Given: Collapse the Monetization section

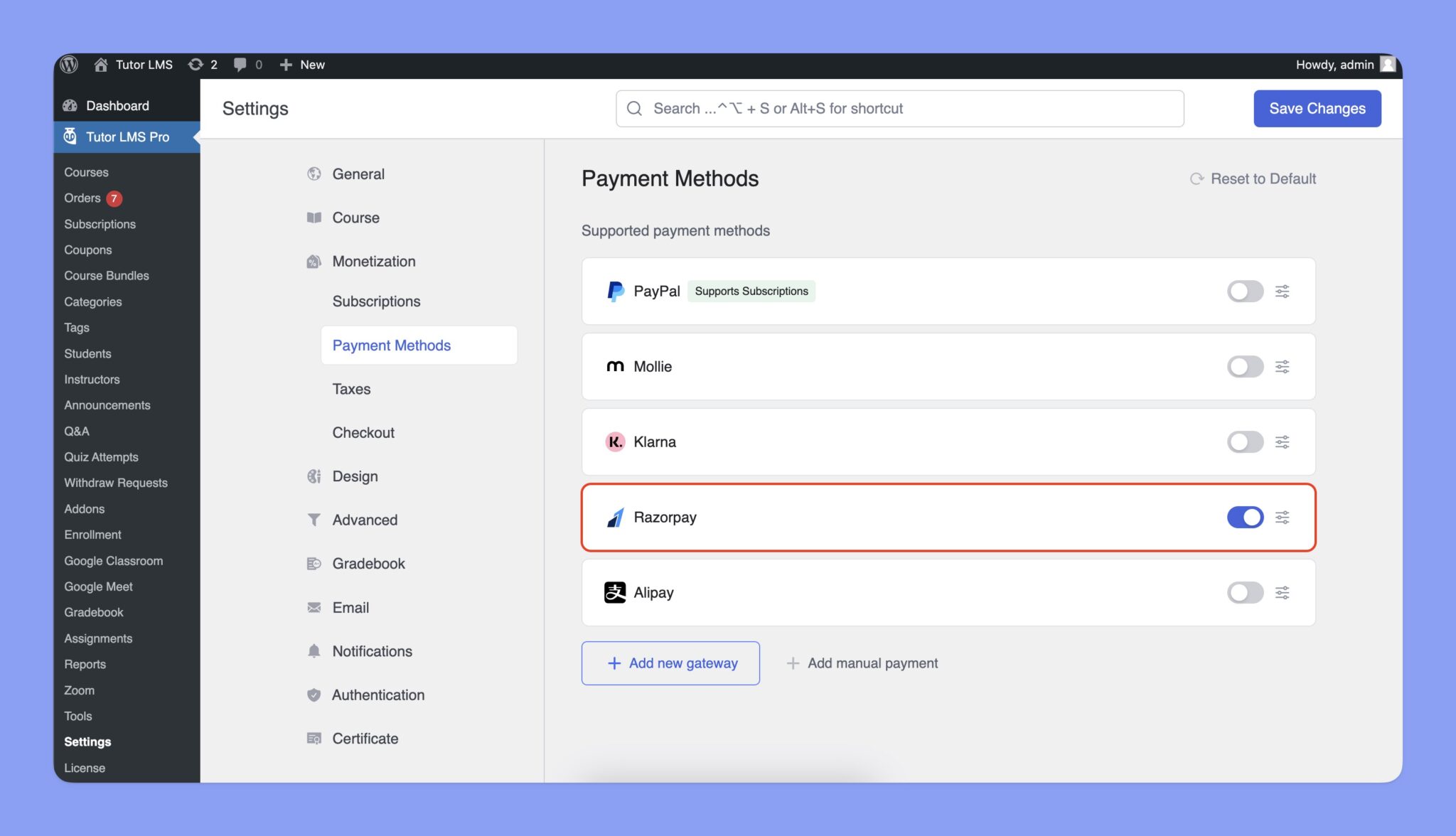Looking at the screenshot, I should 373,261.
